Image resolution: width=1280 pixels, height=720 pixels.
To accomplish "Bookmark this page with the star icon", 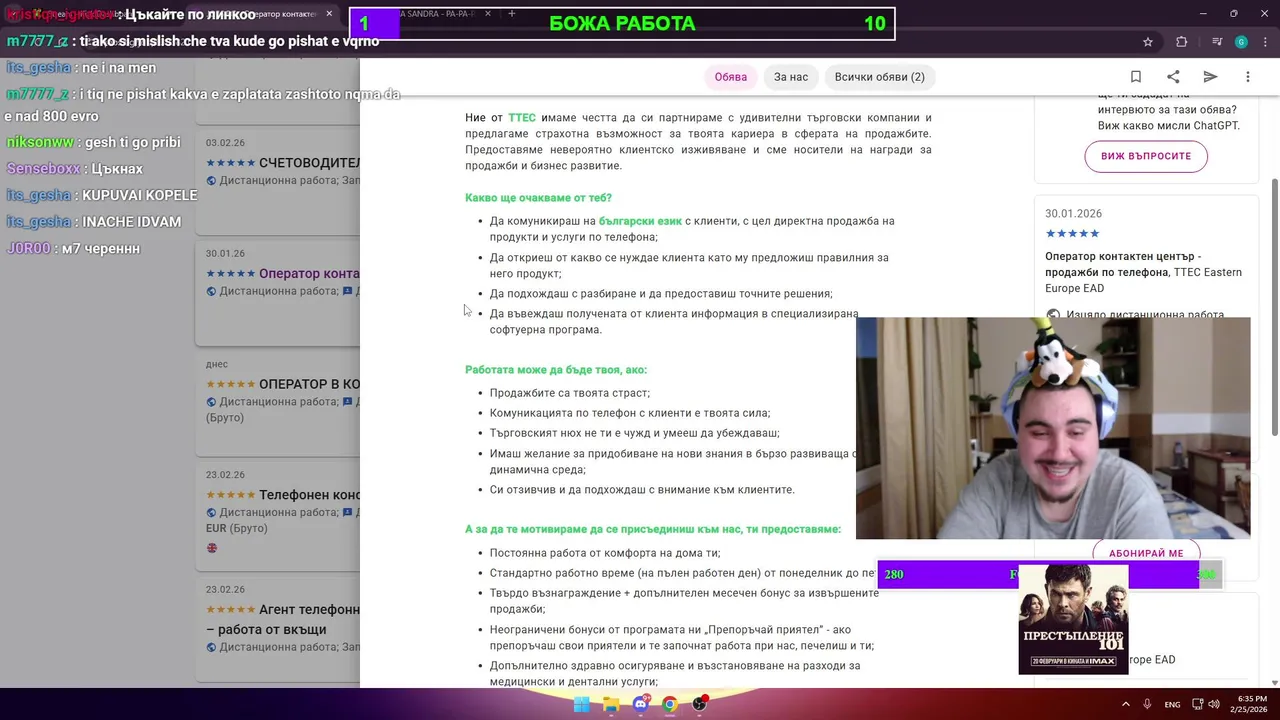I will [1148, 42].
